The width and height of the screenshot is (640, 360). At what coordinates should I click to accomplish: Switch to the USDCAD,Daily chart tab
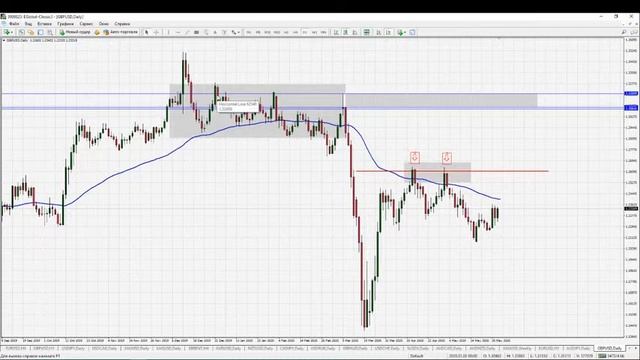tap(104, 349)
